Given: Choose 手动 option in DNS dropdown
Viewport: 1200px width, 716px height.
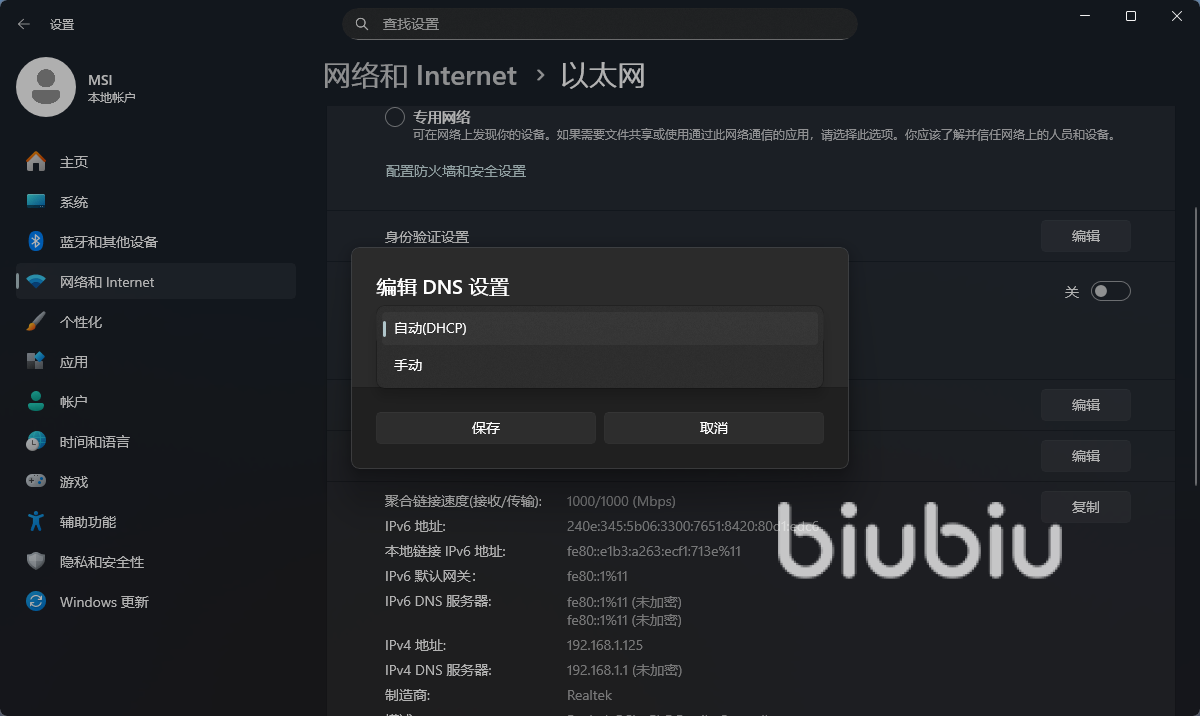Looking at the screenshot, I should pyautogui.click(x=600, y=366).
